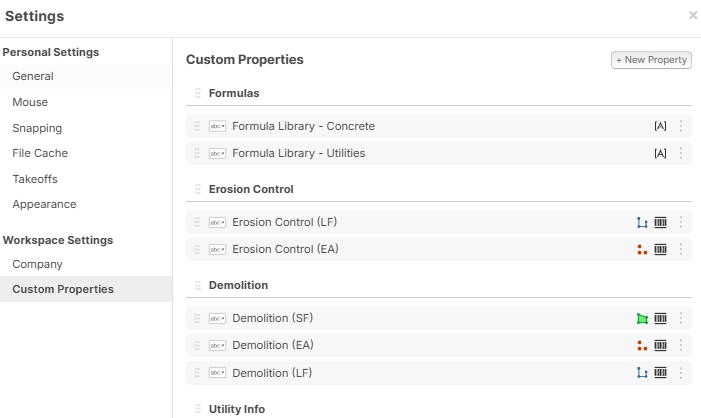Click the linear takeoff icon on Erosion Control (LF)
This screenshot has height=418, width=701.
643,223
